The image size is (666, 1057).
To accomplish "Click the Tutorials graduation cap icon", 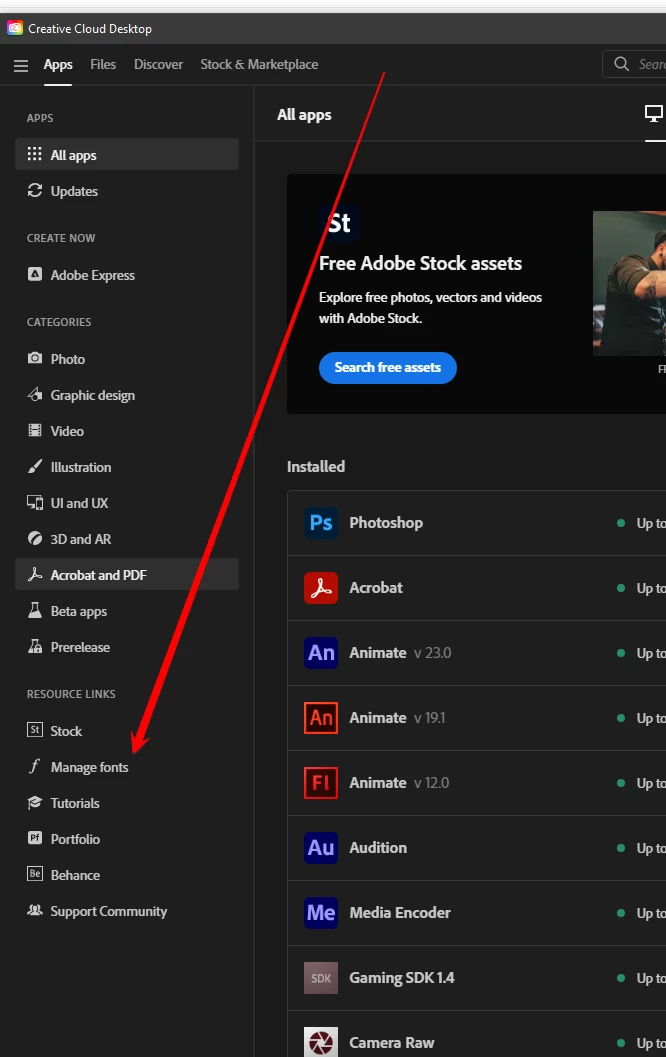I will 34,802.
